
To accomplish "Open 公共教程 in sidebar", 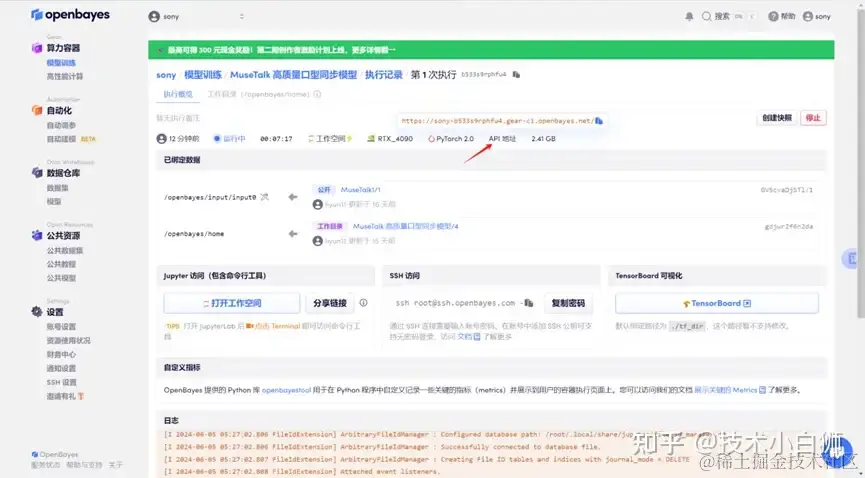I will (x=61, y=264).
